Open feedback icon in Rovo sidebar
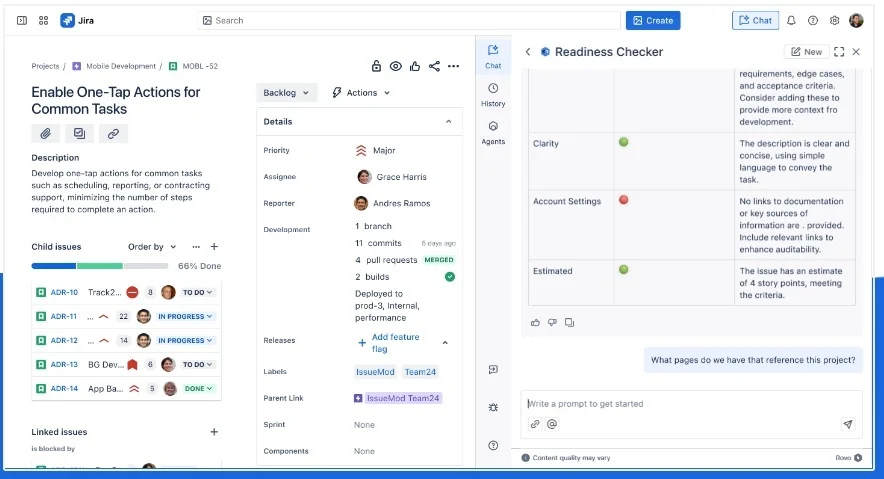This screenshot has height=479, width=884. coord(493,370)
